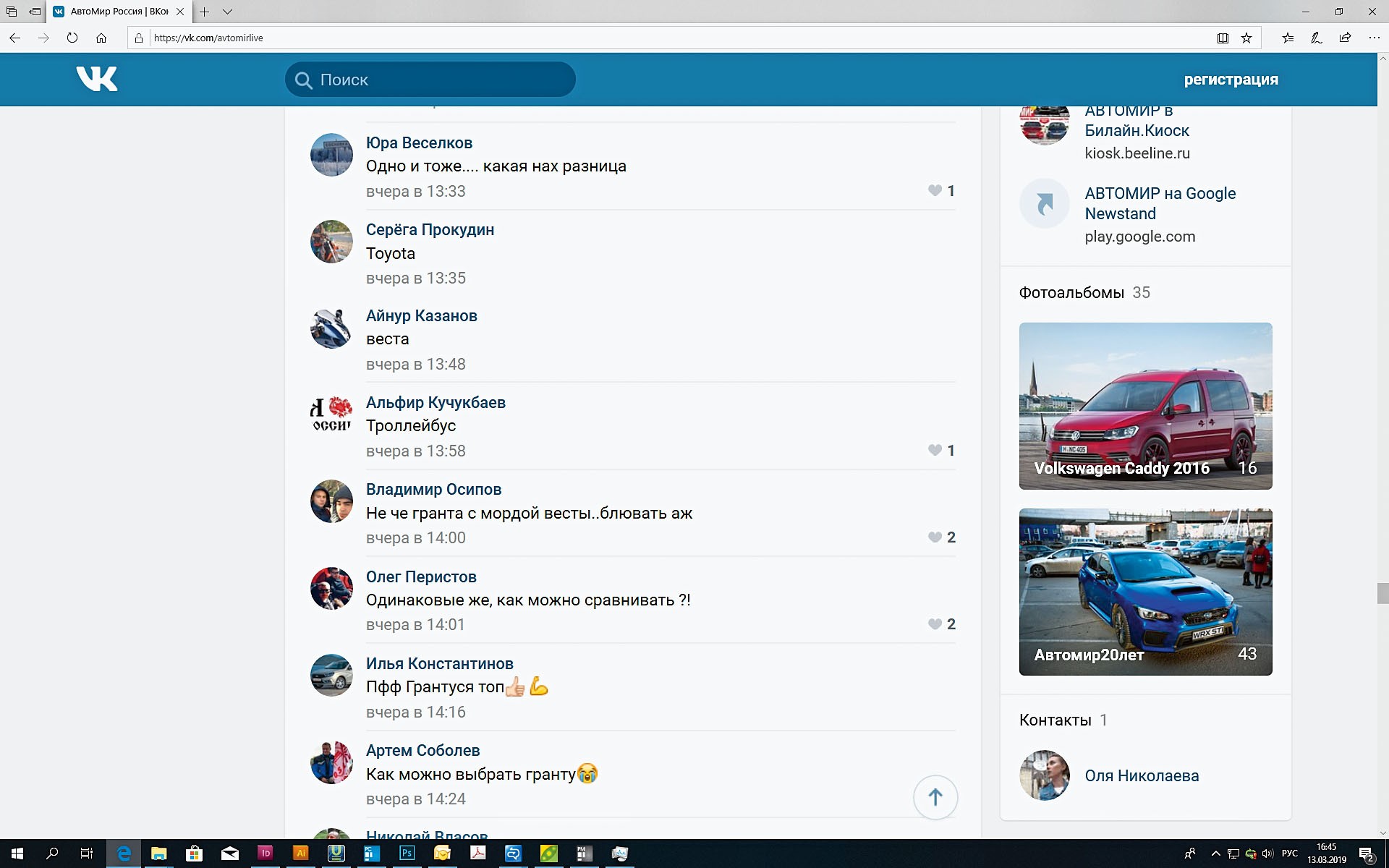Viewport: 1389px width, 868px height.
Task: Open browser reading view icon
Action: [x=1223, y=38]
